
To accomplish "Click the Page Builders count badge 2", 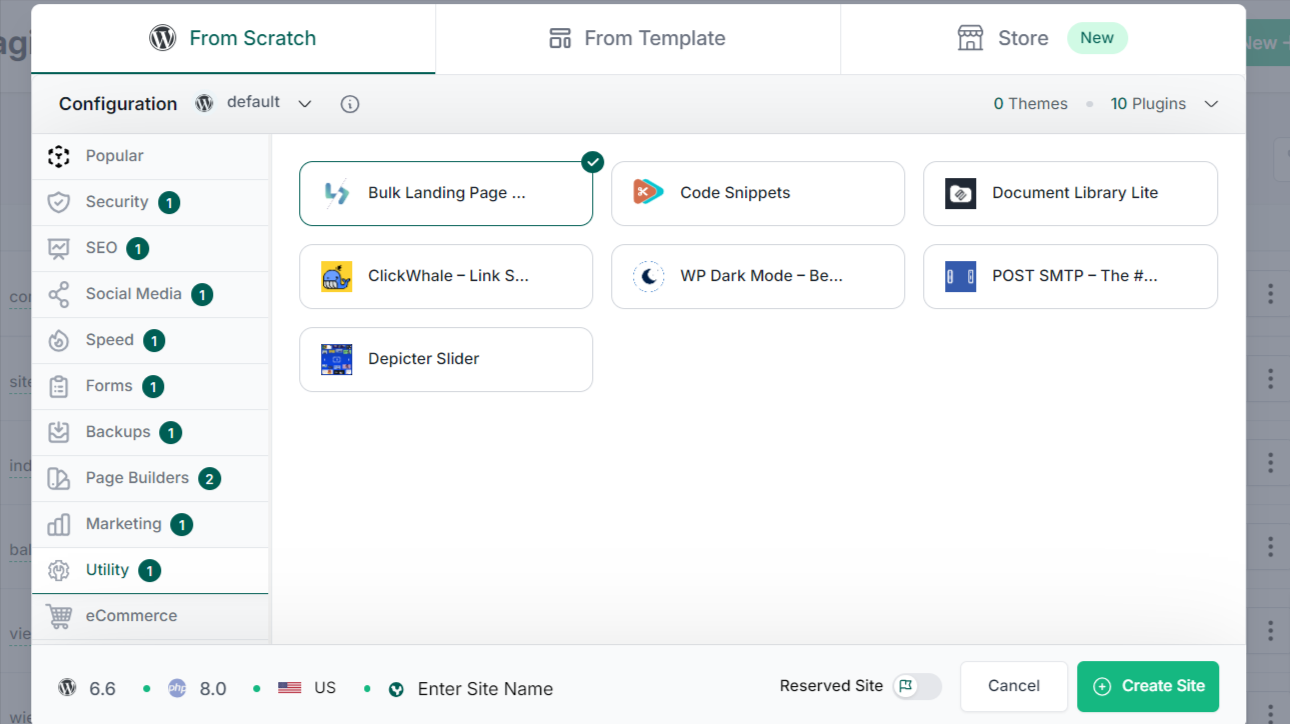I will (x=209, y=479).
